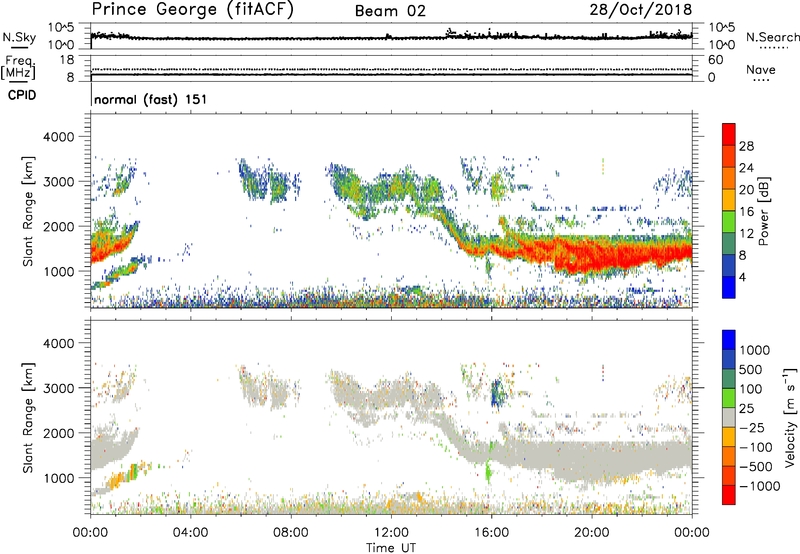Click the strong red power echo near 20:00
This screenshot has height=554, width=800.
[592, 254]
